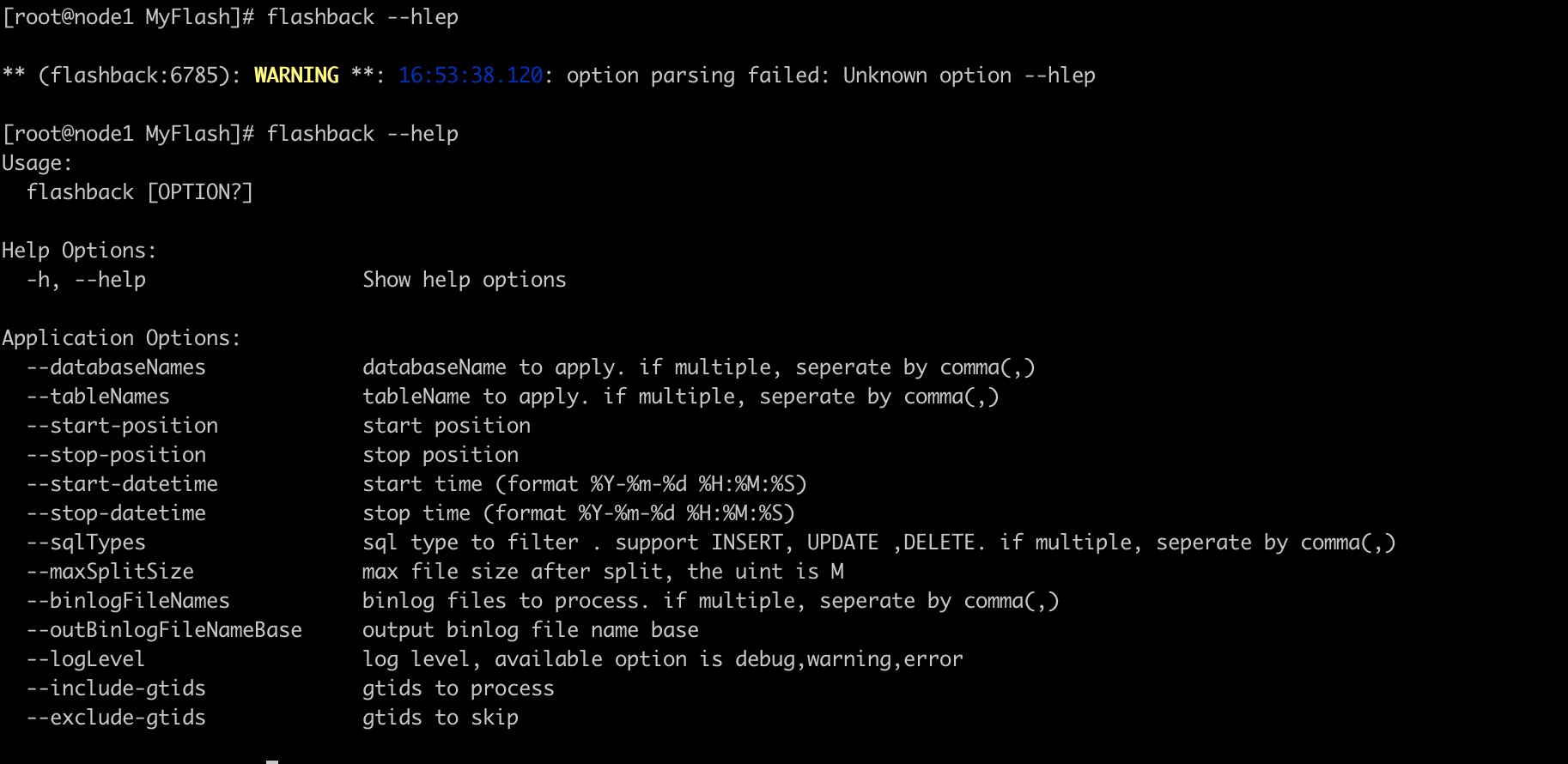
Task: Click the --start-datetime option
Action: coord(122,484)
